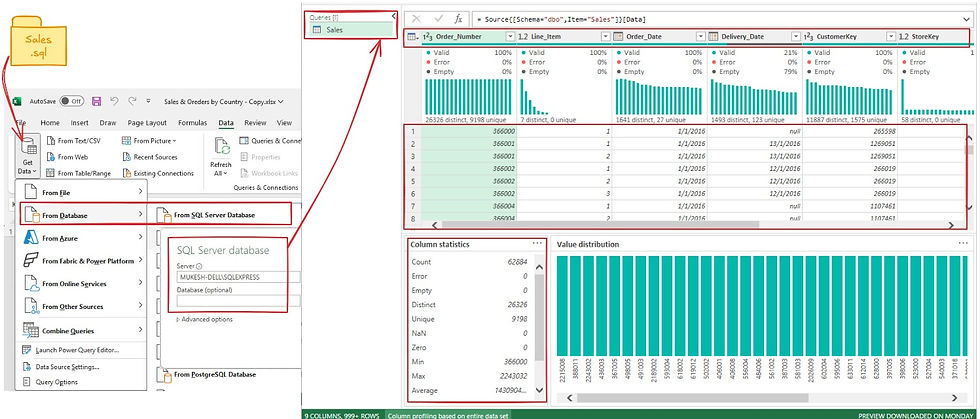980x419 pixels.
Task: Open Queries & Connections pane
Action: [x=269, y=141]
